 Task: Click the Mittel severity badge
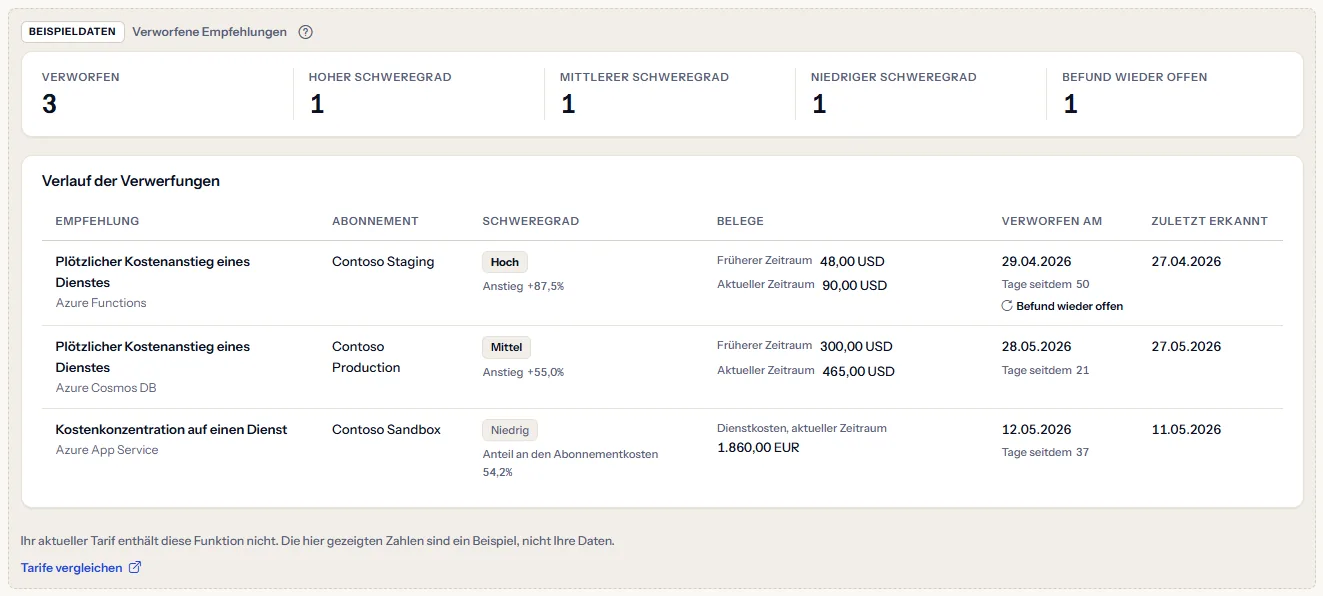pos(507,347)
